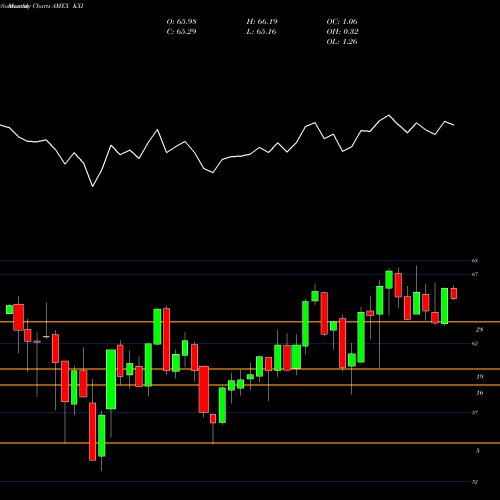Select the 52 price axis label
Viewport: 500px width, 500px height.
click(x=475, y=482)
